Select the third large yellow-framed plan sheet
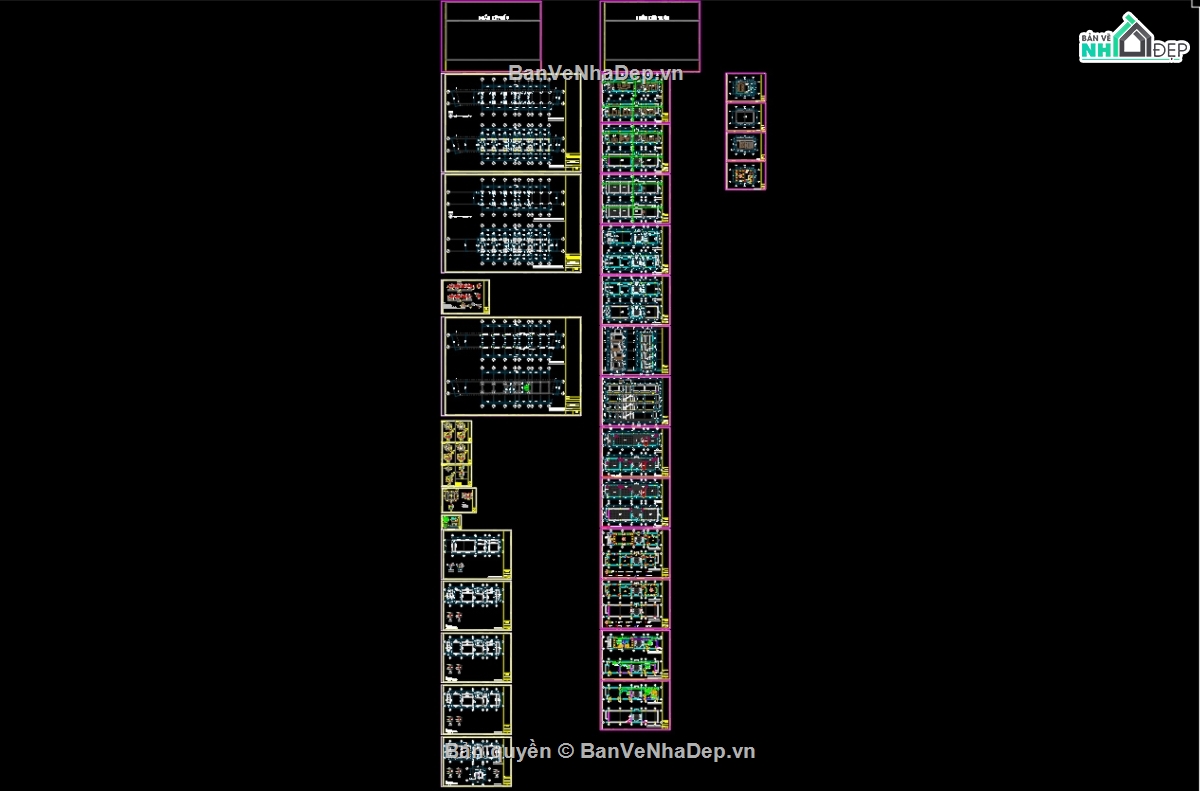Screen dimensions: 1200x791 tap(511, 366)
